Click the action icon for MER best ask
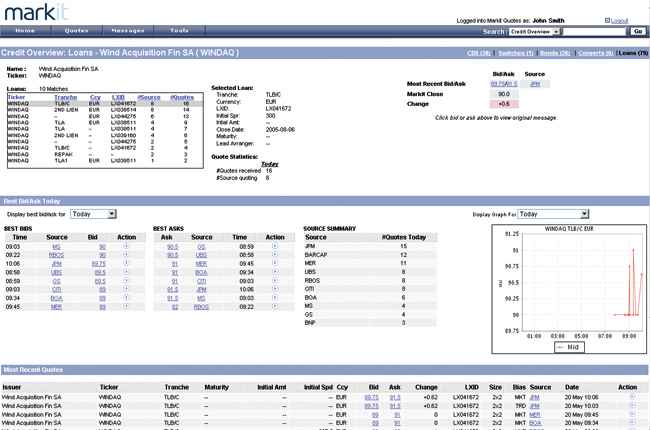This screenshot has height=430, width=650. pyautogui.click(x=275, y=263)
